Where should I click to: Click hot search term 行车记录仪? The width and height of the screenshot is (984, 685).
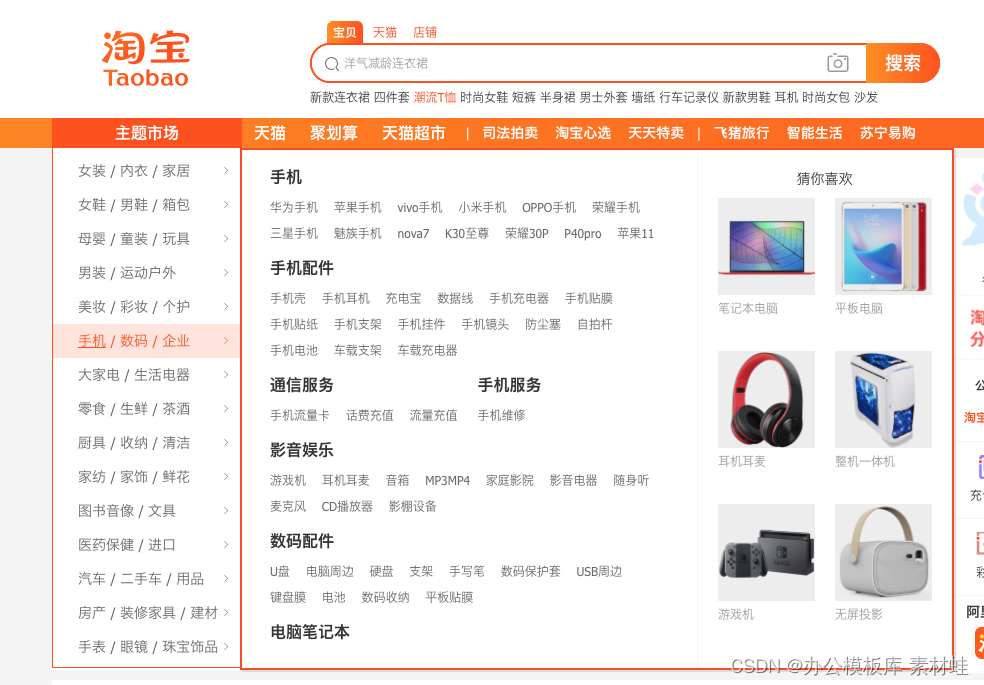pyautogui.click(x=688, y=97)
